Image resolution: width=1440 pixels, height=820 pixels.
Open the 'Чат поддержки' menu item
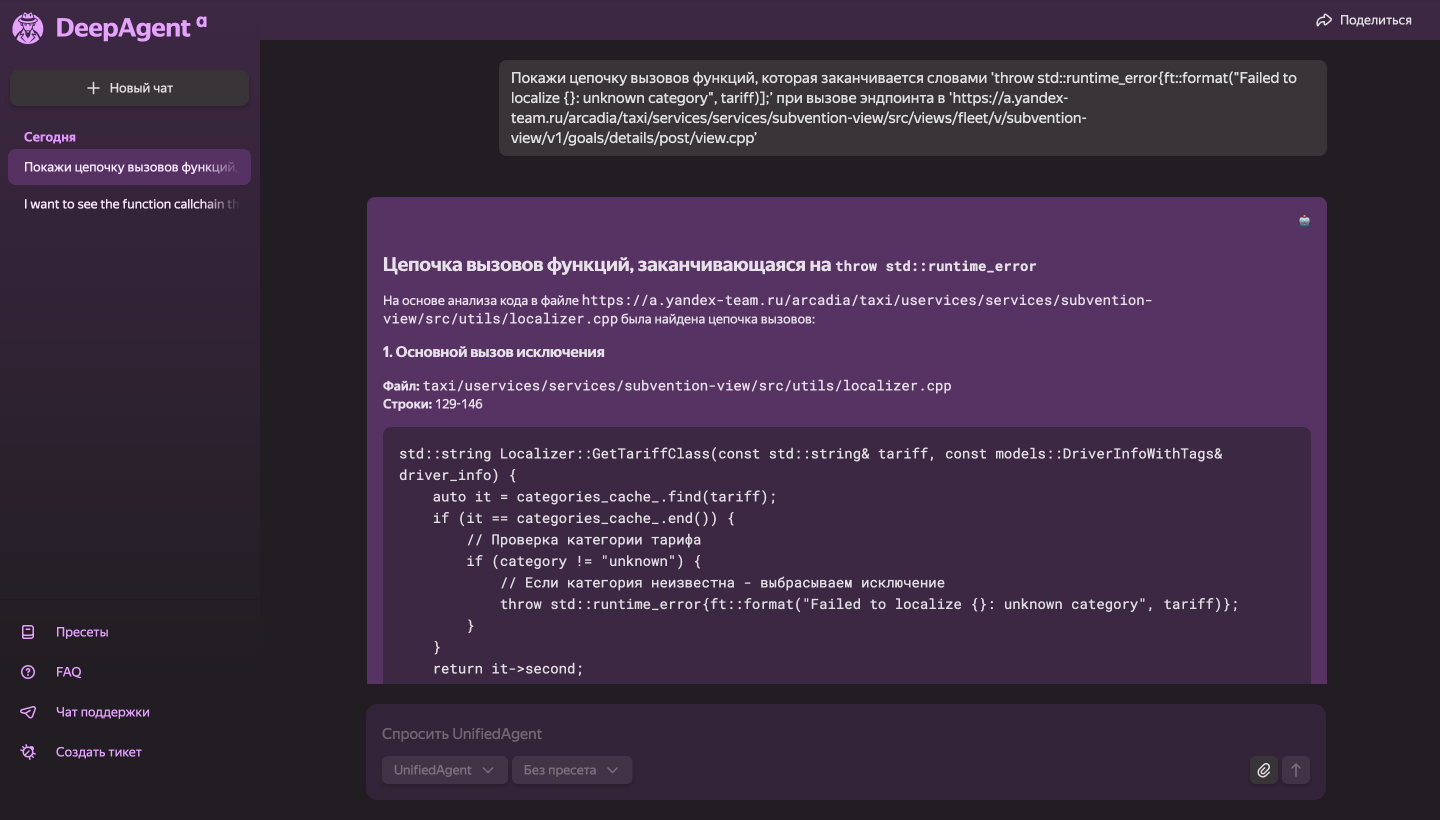(102, 712)
